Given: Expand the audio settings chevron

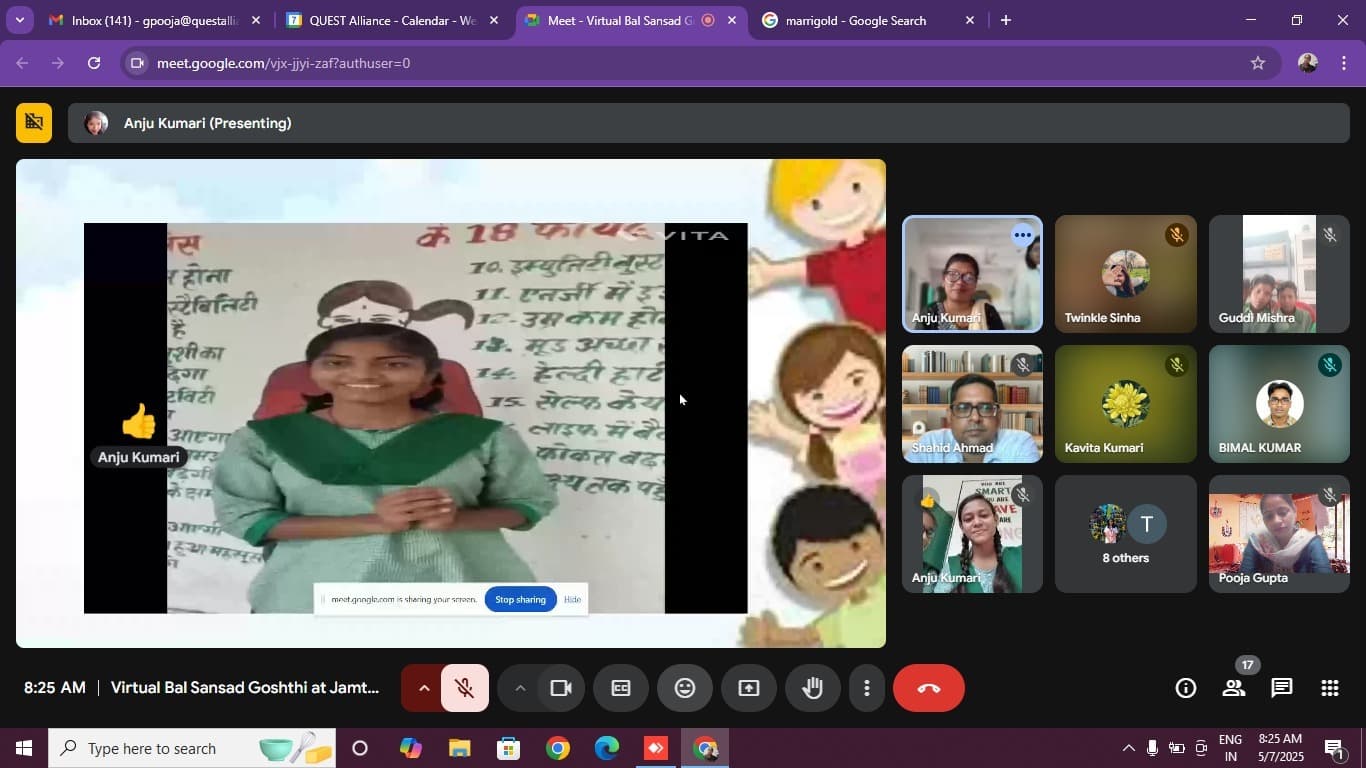Looking at the screenshot, I should [423, 688].
